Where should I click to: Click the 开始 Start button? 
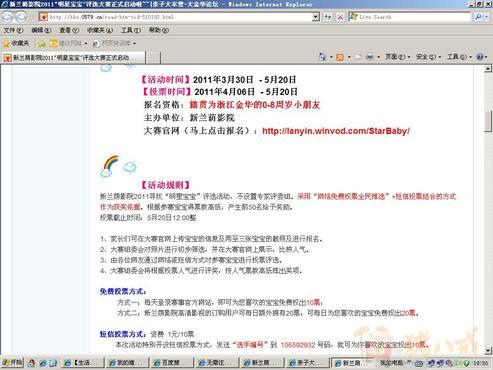click(12, 362)
